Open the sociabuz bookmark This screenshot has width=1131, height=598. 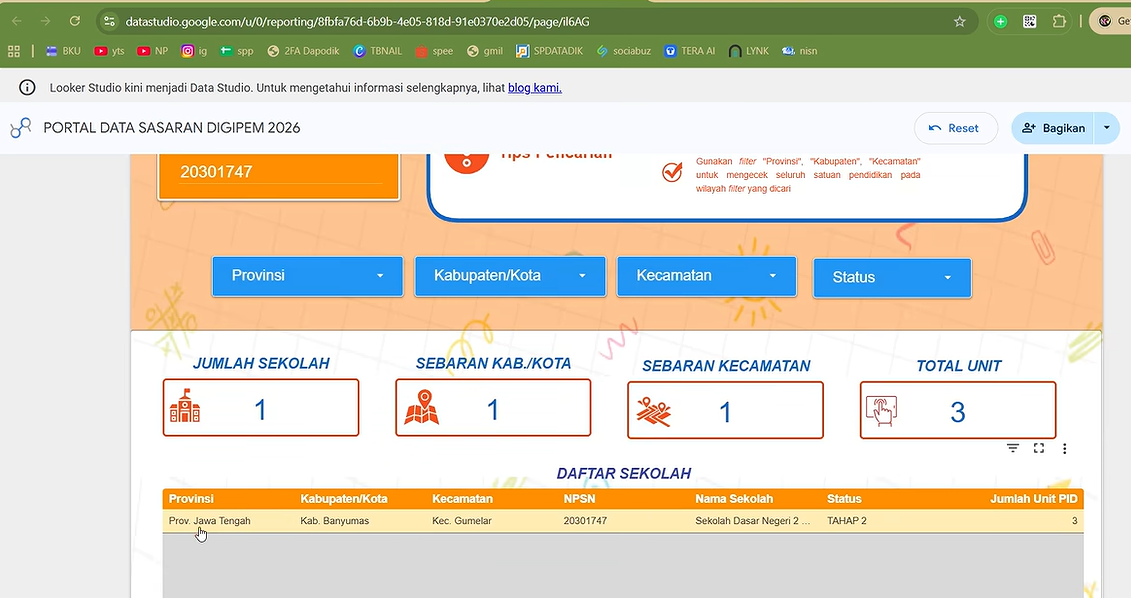624,50
